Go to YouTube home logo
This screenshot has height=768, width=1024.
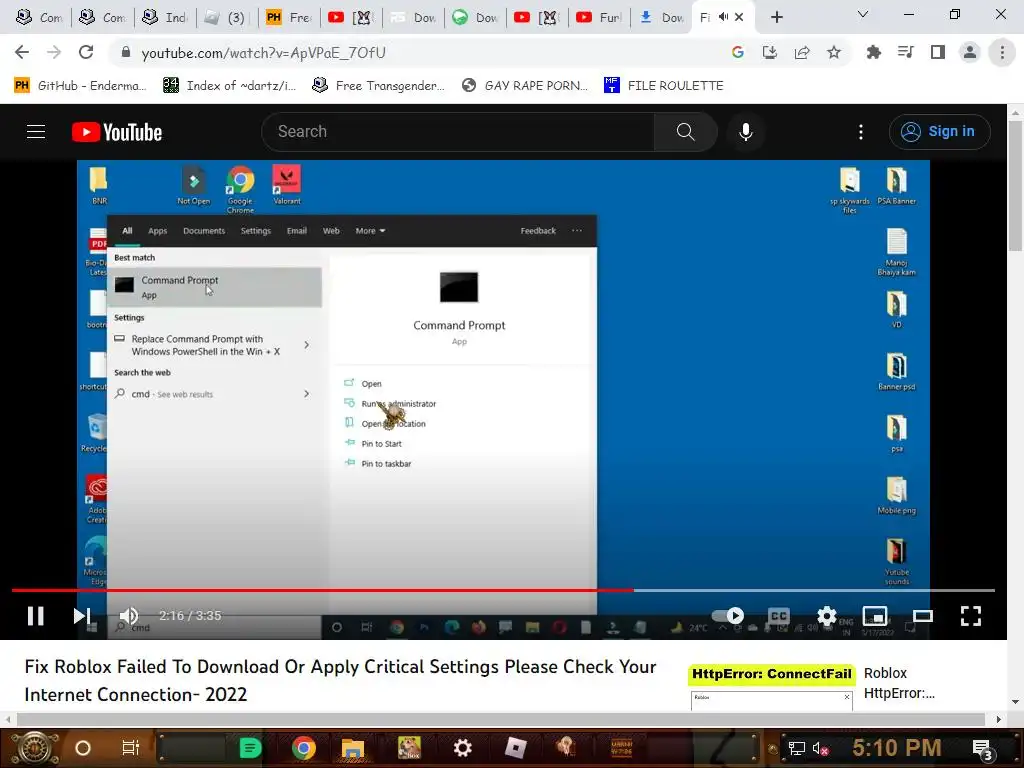click(117, 132)
